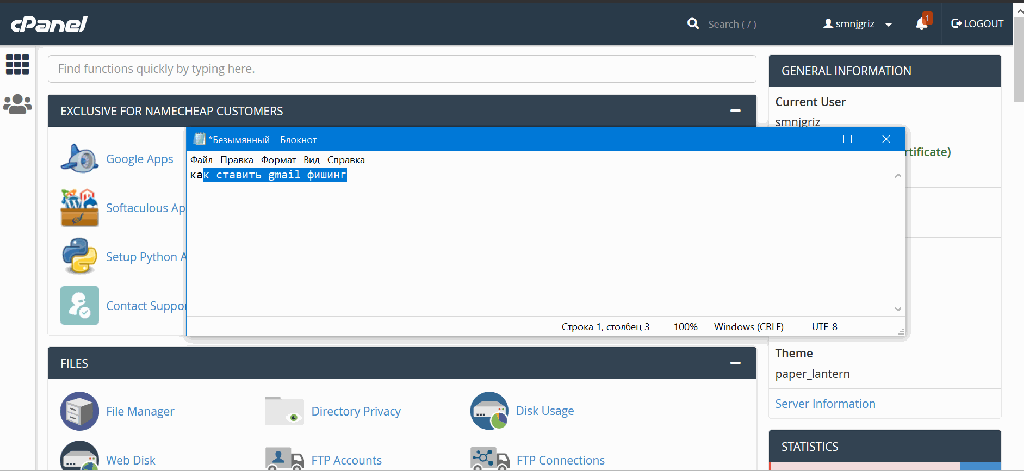Screen dimensions: 1024x471
Task: Open the Файл menu in Notepad
Action: click(x=200, y=159)
